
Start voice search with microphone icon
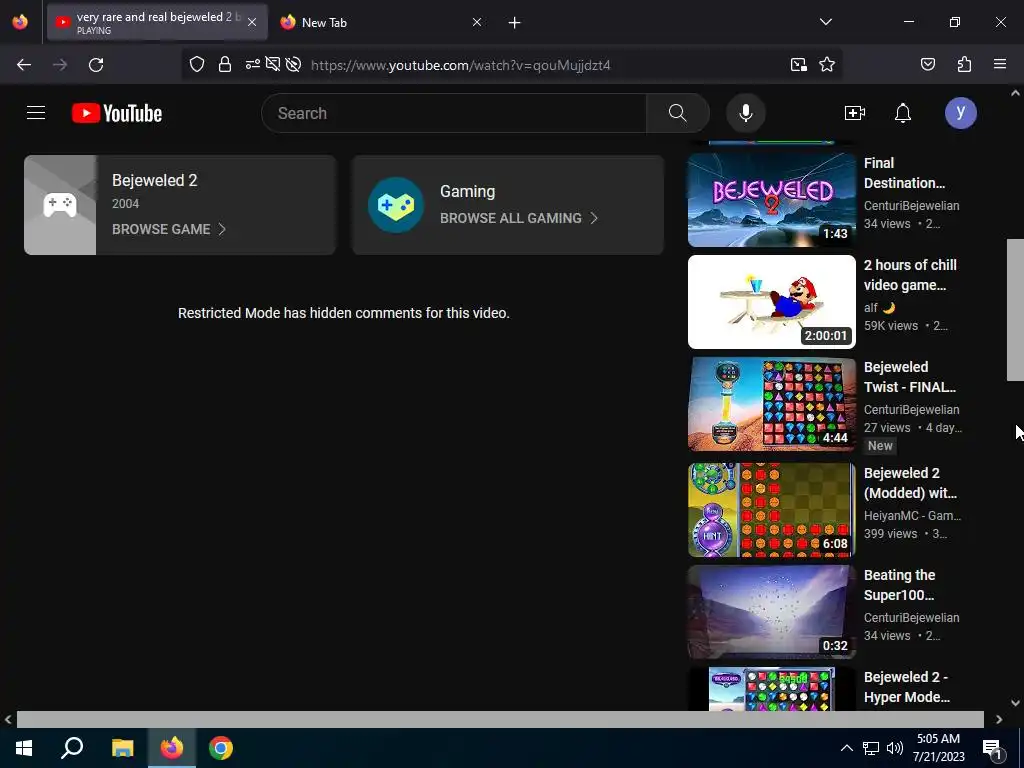point(745,113)
